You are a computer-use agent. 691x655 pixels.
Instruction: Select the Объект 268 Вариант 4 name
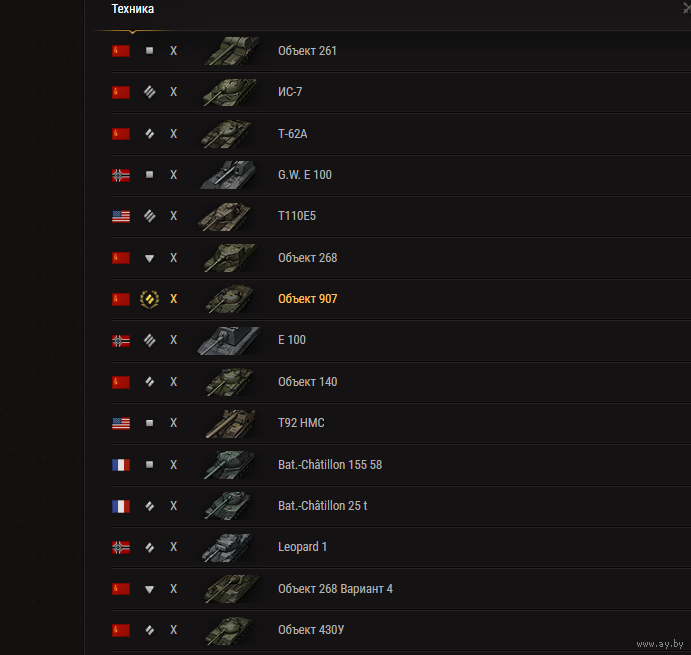point(335,589)
